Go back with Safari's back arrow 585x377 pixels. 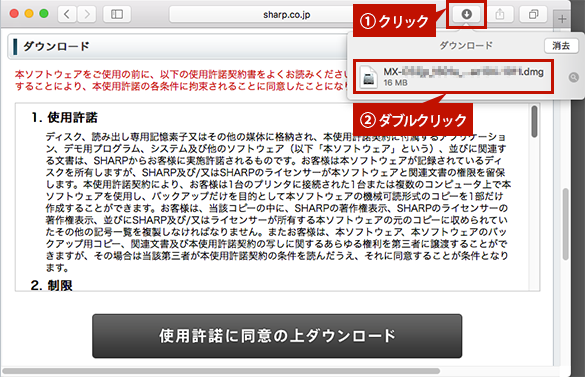[x=67, y=14]
